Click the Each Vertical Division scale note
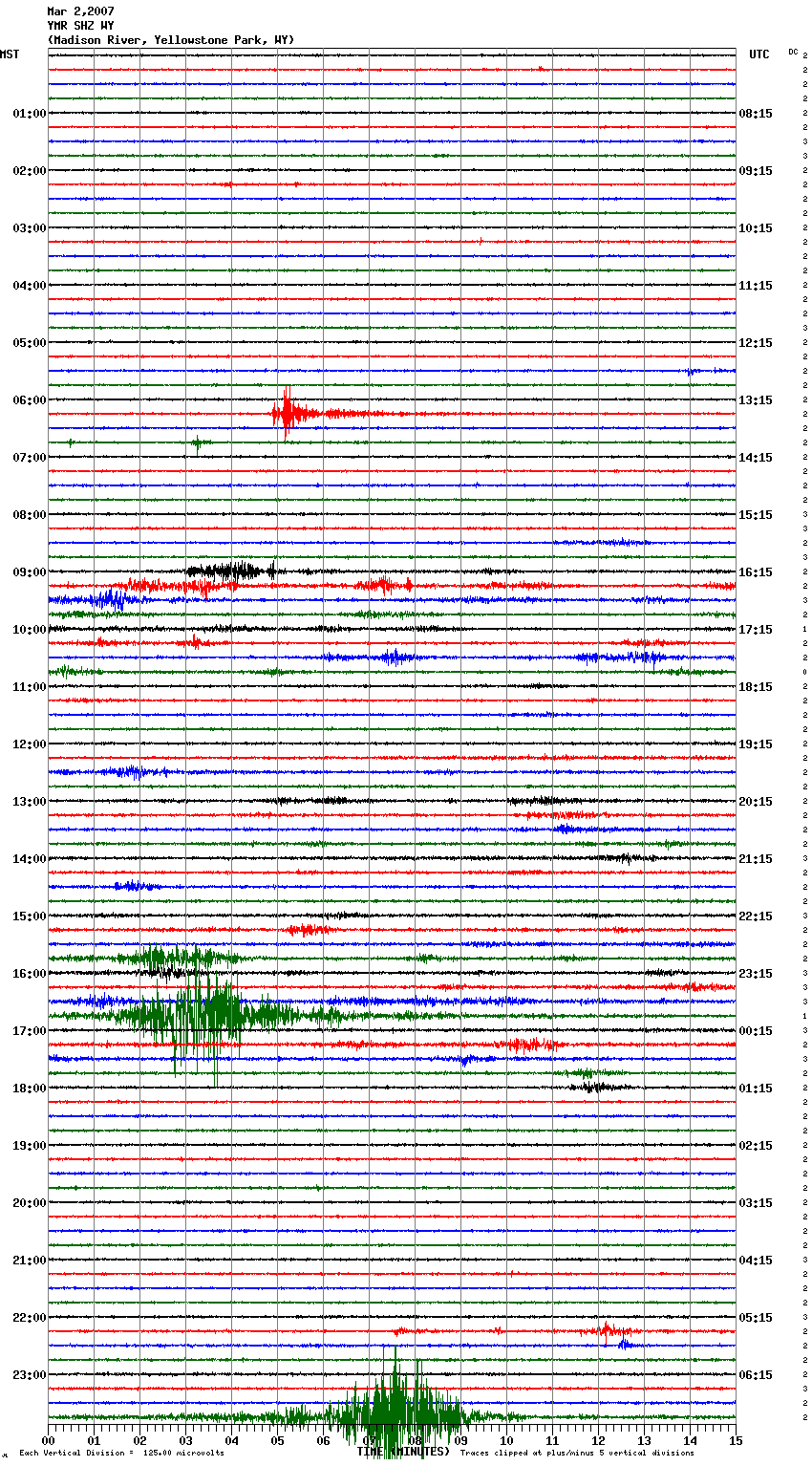The height and width of the screenshot is (1466, 812). [x=121, y=1453]
